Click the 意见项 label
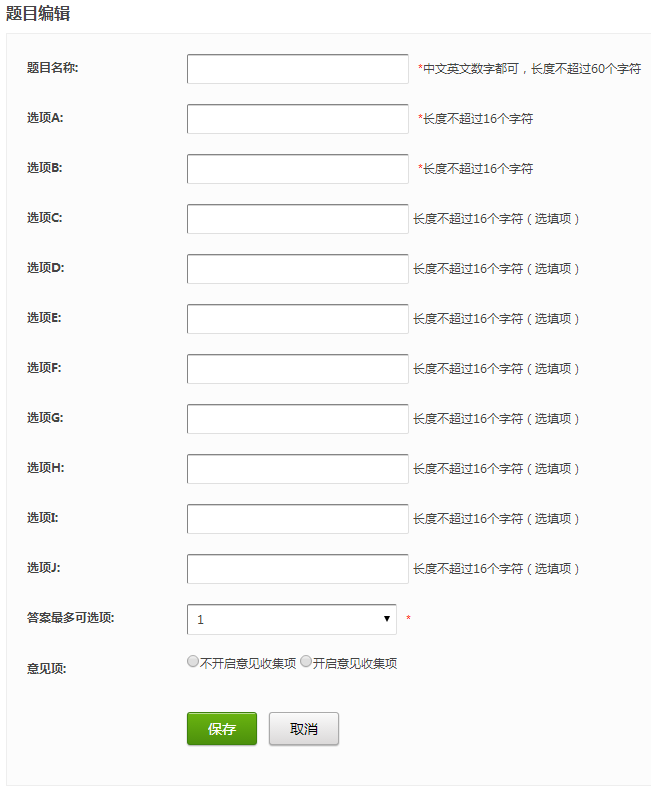 click(47, 668)
